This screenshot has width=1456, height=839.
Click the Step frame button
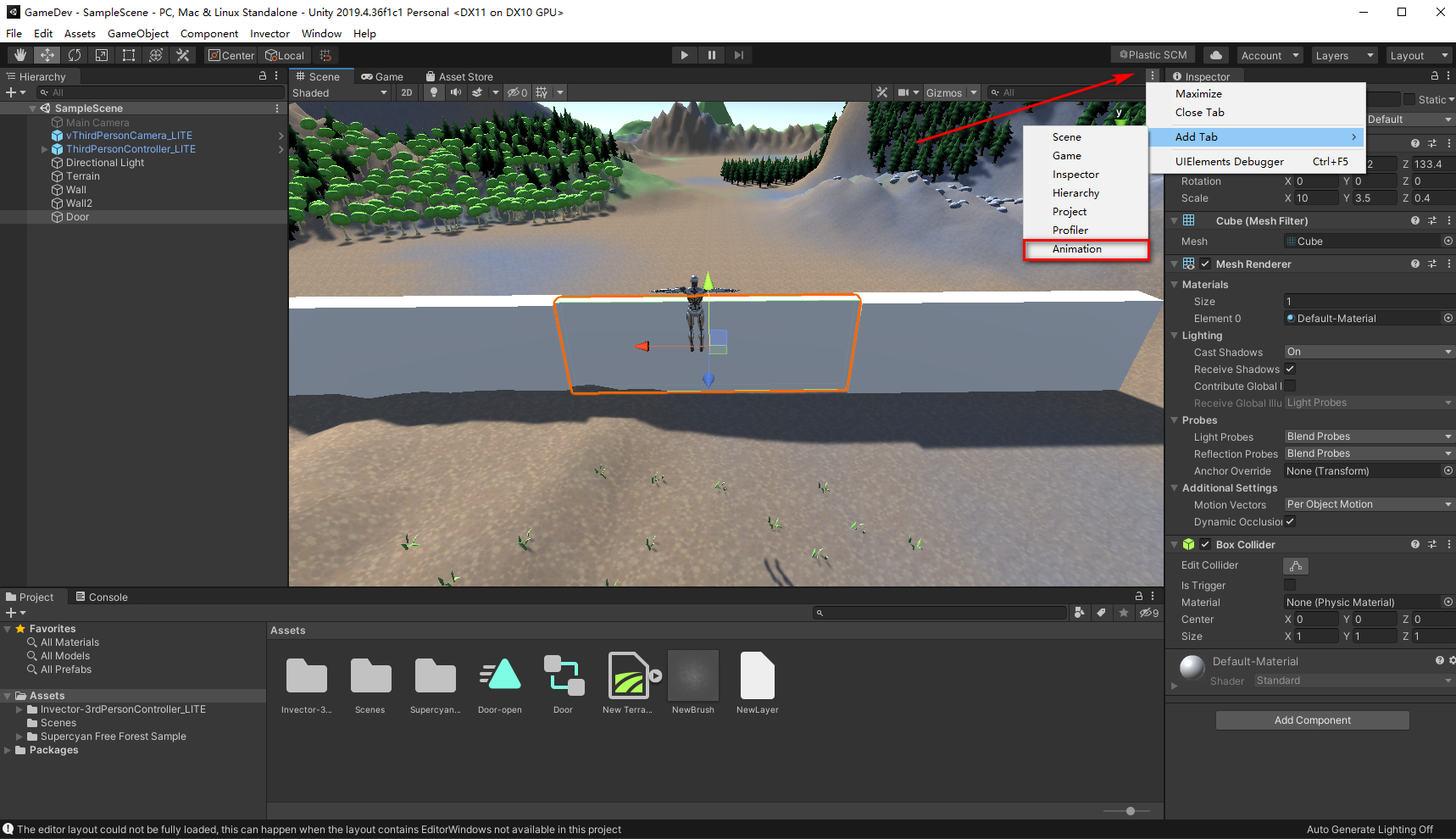[738, 55]
